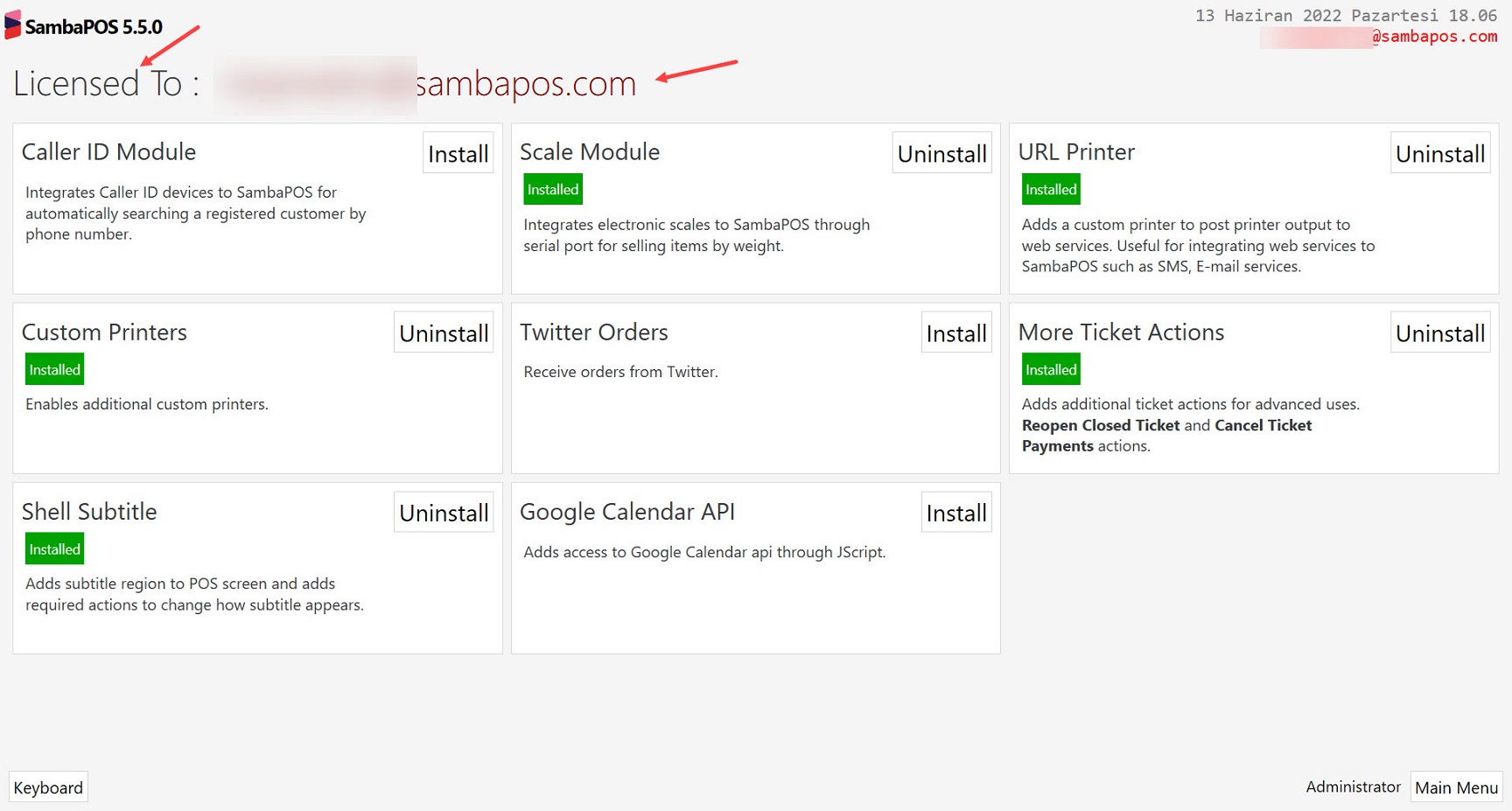1512x811 pixels.
Task: Uninstall the More Ticket Actions module
Action: 1440,332
